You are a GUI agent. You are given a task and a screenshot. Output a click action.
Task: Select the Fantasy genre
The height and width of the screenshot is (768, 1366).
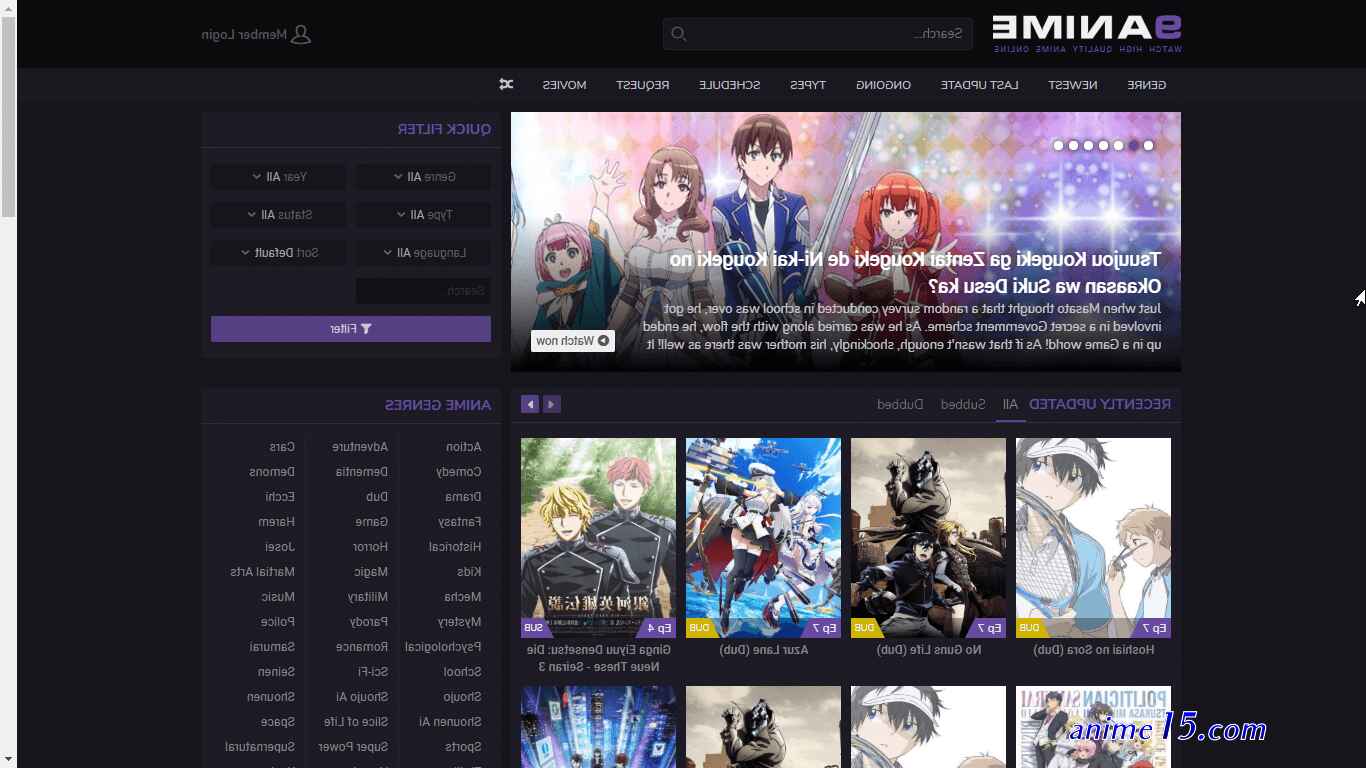pos(460,522)
